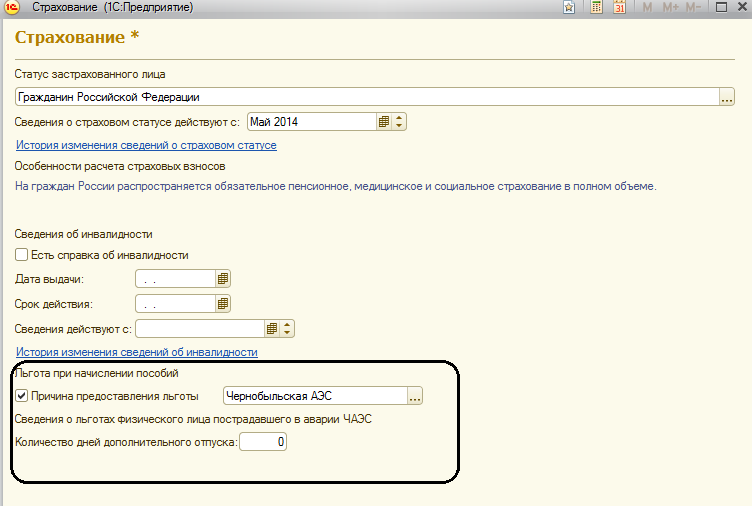The height and width of the screenshot is (506, 752).
Task: Open the calendar icon showing 31
Action: pos(620,7)
